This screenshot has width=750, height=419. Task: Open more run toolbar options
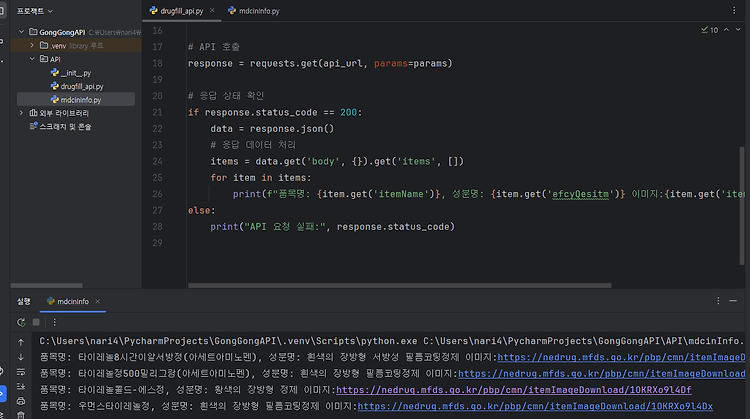[x=55, y=322]
